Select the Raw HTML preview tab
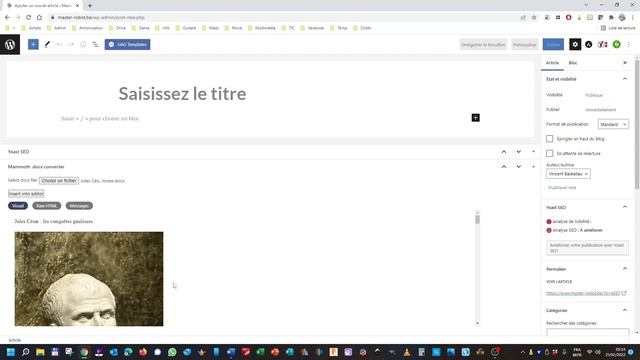 coord(47,206)
